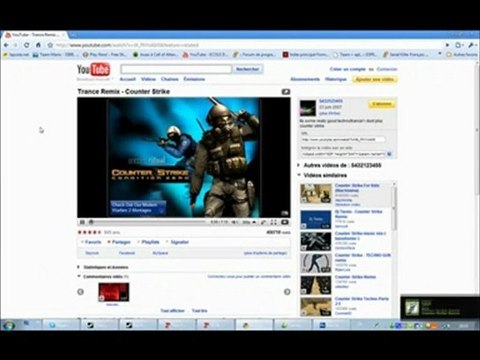
Task: Close the YouTube browser tab
Action: coord(63,35)
